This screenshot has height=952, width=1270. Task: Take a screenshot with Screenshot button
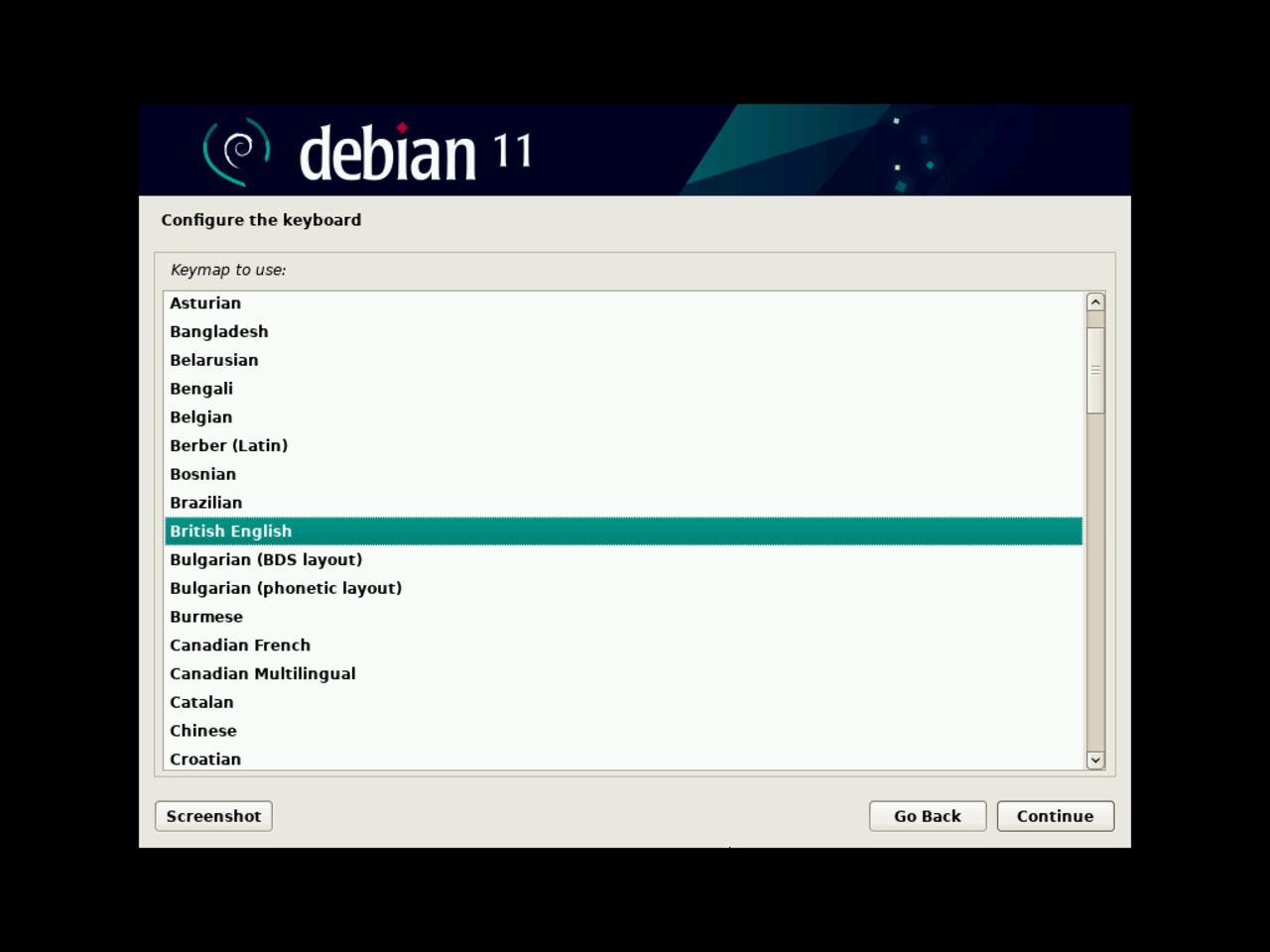(213, 816)
